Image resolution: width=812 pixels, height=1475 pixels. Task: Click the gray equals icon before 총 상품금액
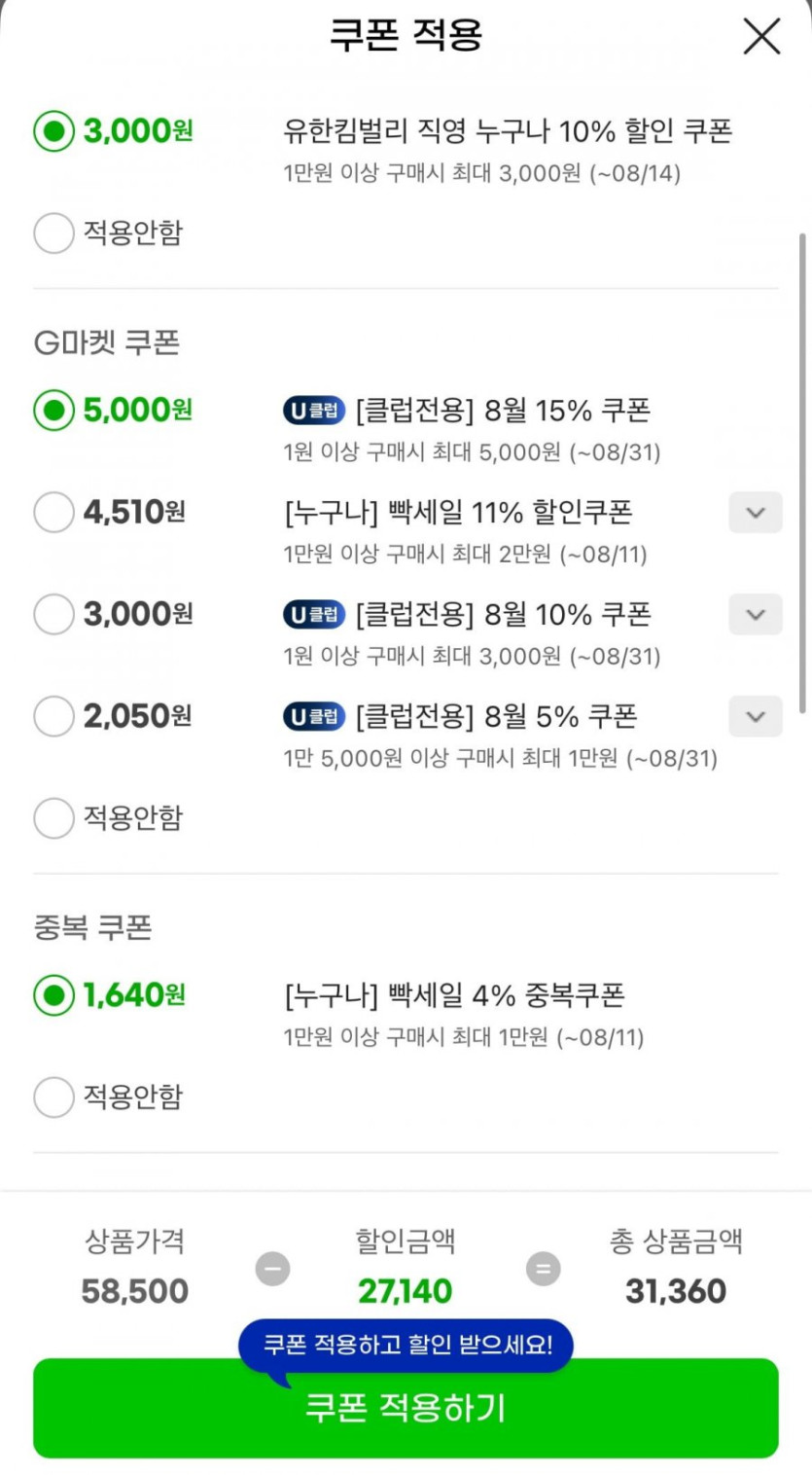click(x=544, y=1269)
